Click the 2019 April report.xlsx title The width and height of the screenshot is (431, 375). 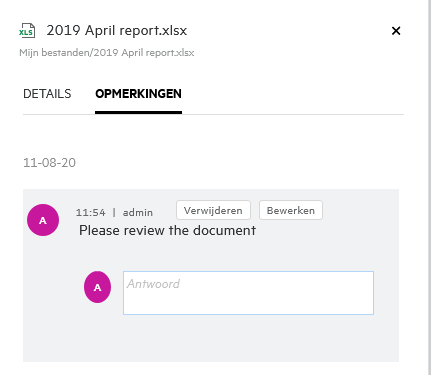(117, 30)
